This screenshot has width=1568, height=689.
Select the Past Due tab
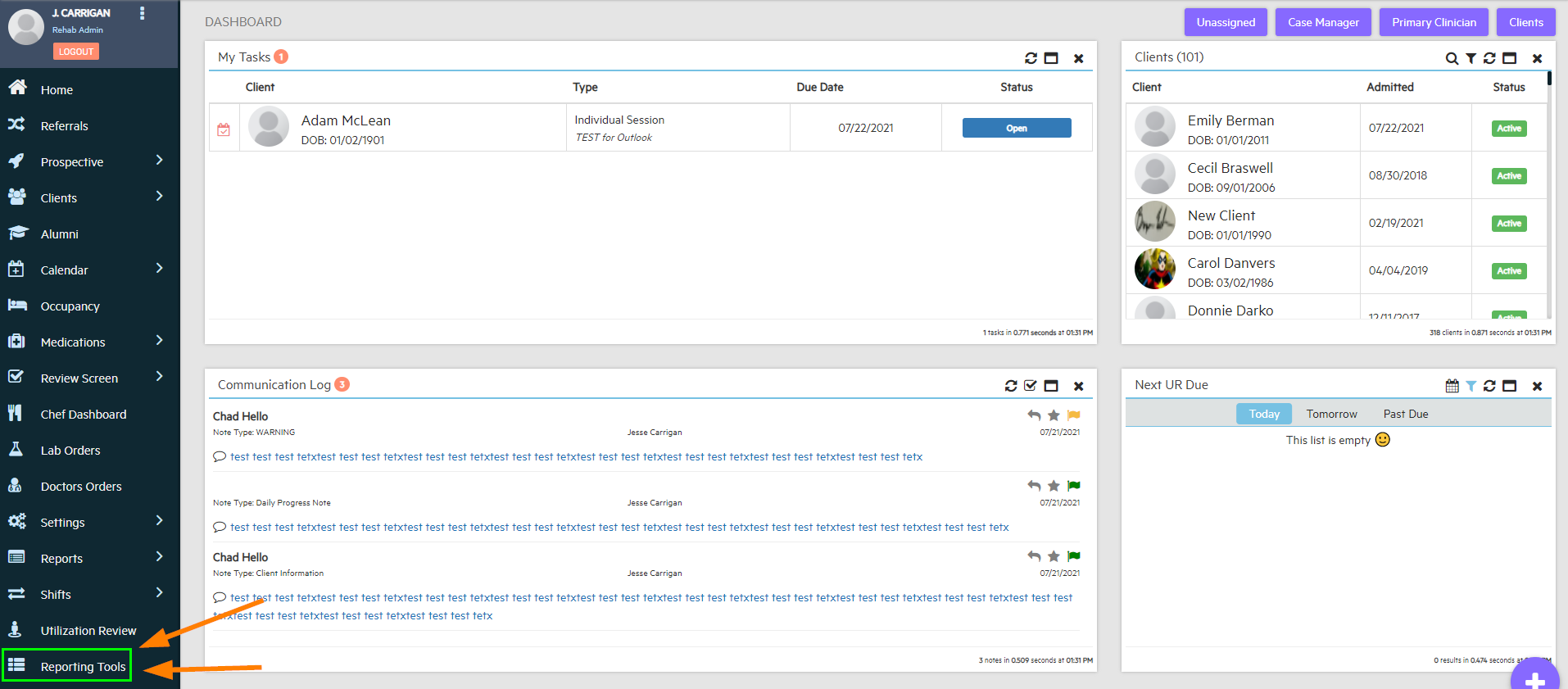pyautogui.click(x=1405, y=414)
